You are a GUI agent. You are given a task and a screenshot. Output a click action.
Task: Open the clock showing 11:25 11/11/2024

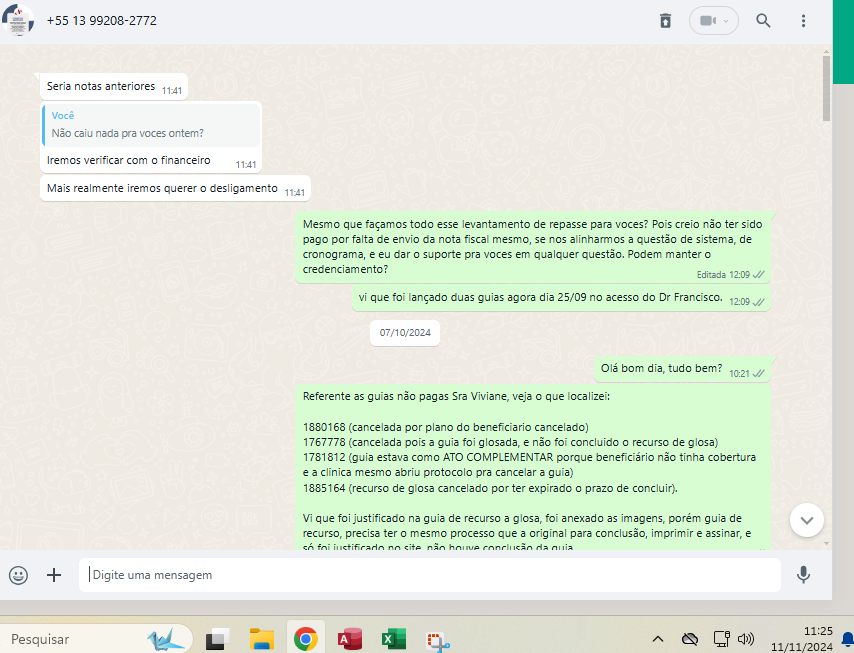pos(802,639)
